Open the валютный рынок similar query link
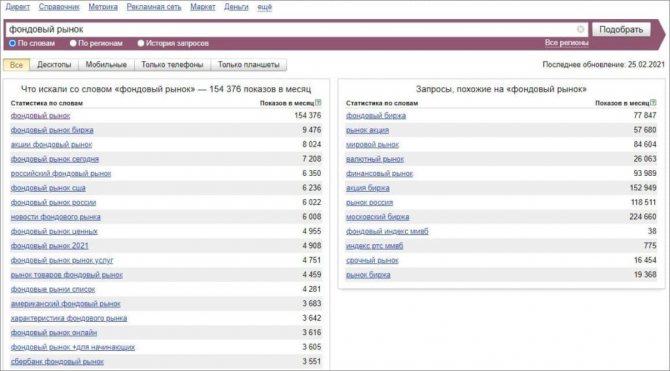The height and width of the screenshot is (371, 670). point(375,159)
